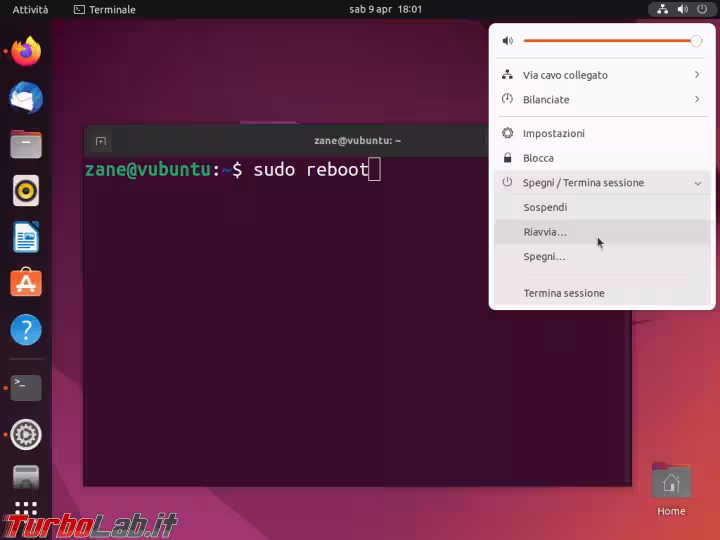
Task: Click the zane@vubuntu prompt text
Action: pos(148,169)
